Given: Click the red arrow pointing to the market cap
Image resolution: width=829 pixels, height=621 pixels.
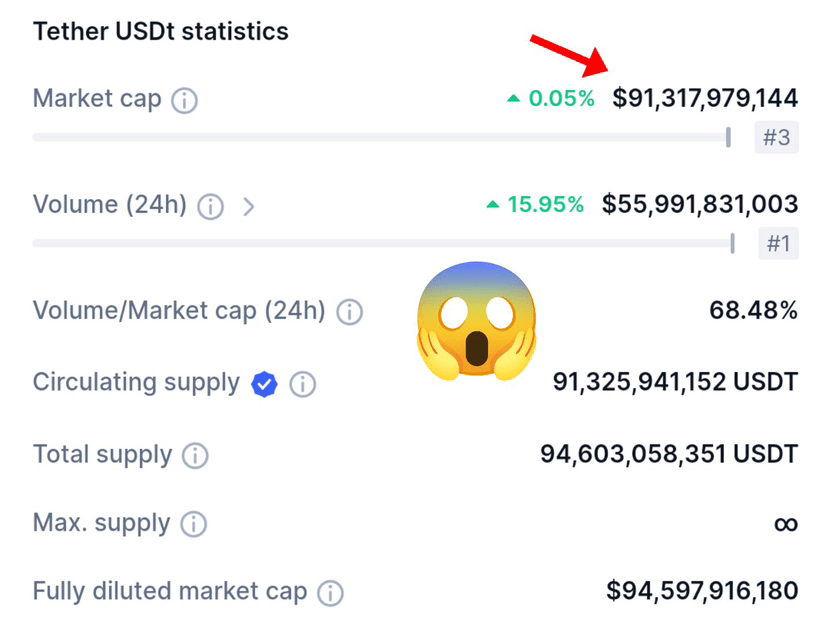Looking at the screenshot, I should point(569,55).
